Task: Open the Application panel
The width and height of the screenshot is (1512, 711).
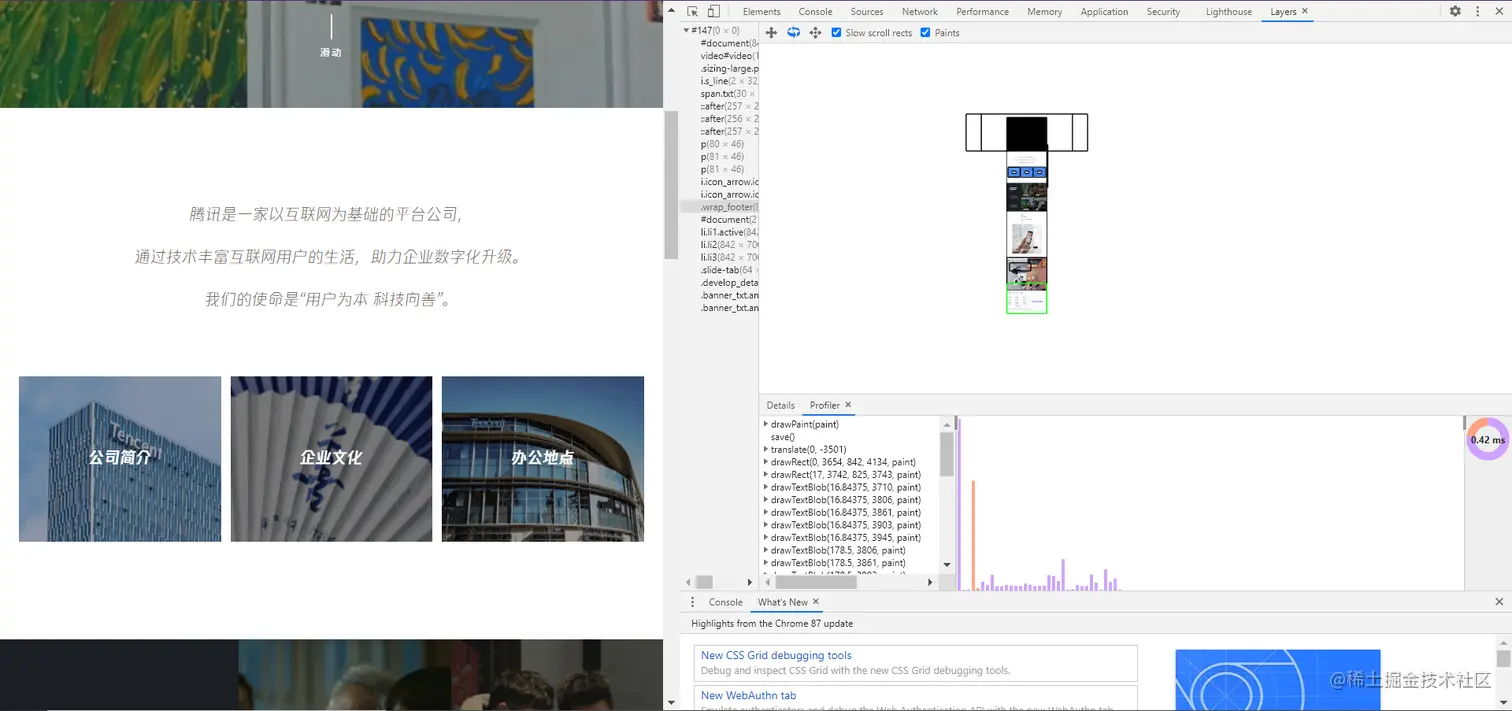Action: [1104, 12]
